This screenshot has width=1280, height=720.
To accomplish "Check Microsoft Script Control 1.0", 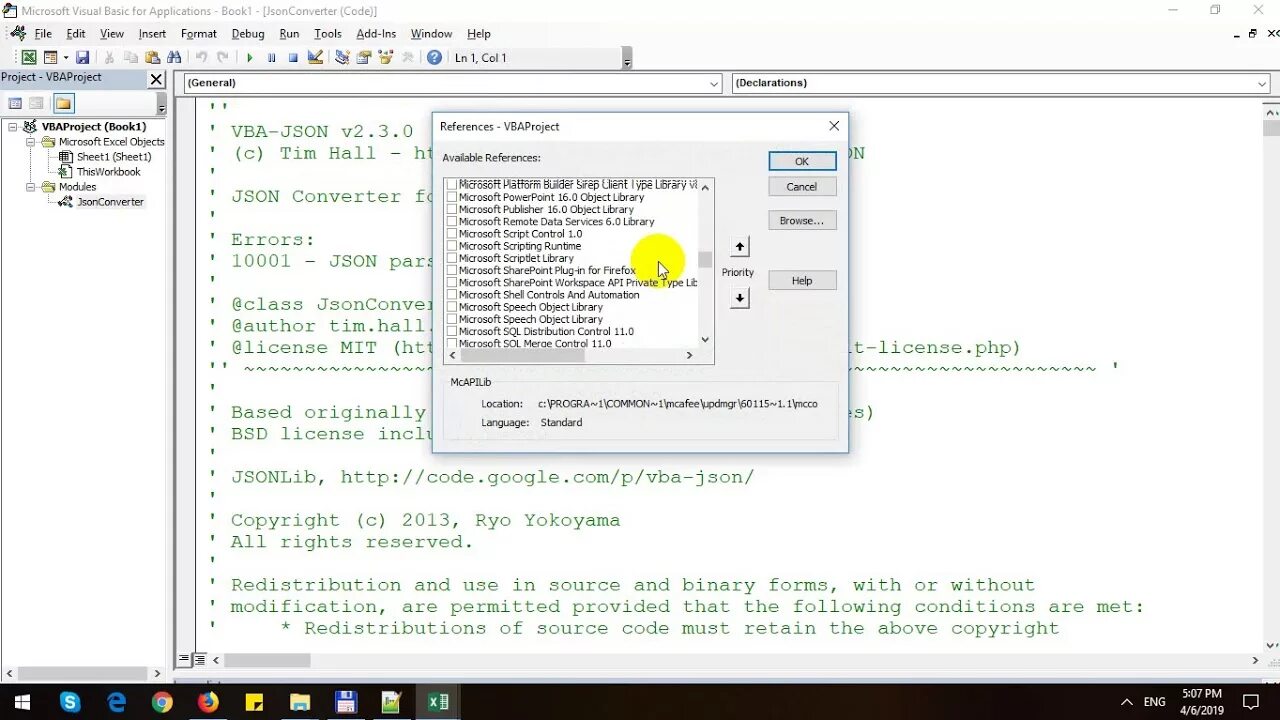I will click(x=452, y=234).
